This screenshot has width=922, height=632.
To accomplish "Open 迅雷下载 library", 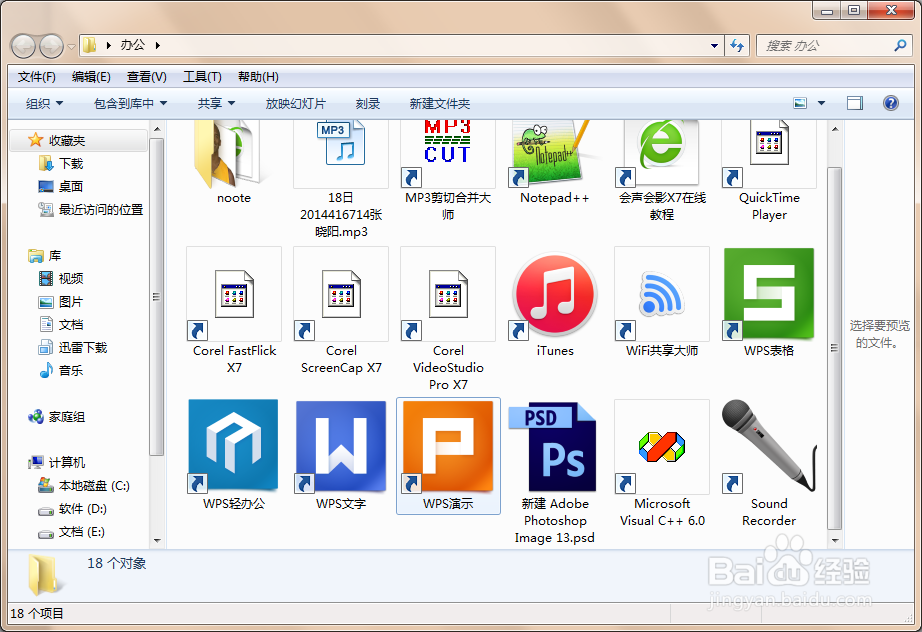I will [x=82, y=347].
